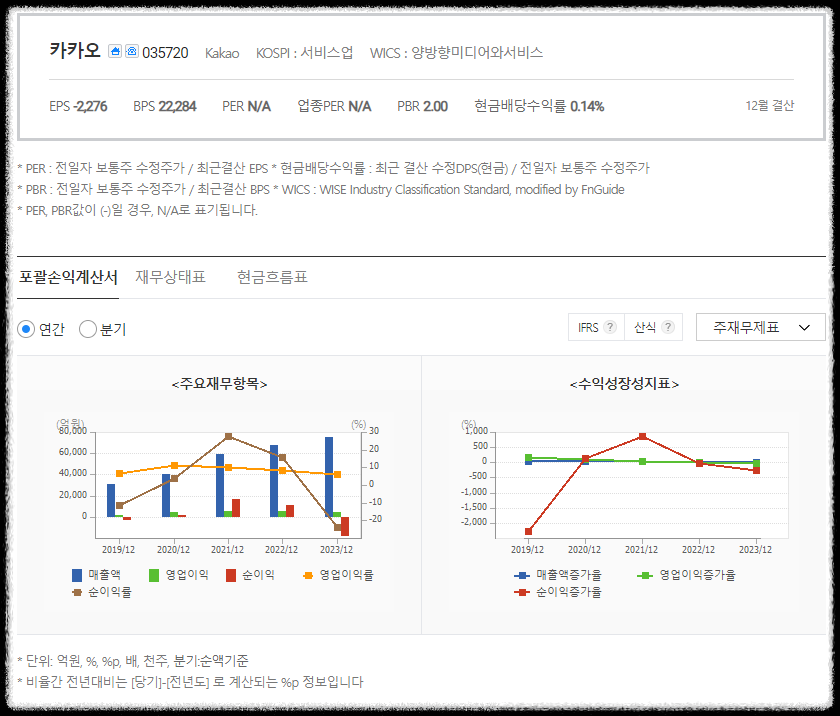Toggle the 매출액 legend swatch
840x716 pixels.
coord(77,575)
